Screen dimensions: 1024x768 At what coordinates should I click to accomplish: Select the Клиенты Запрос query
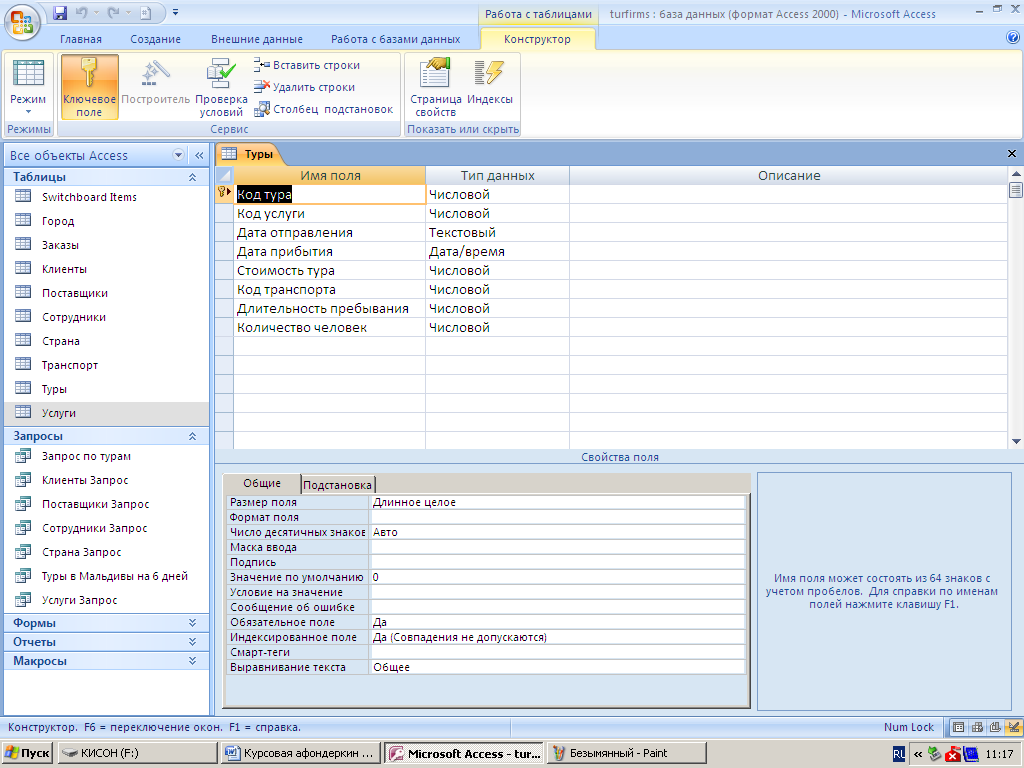click(106, 481)
